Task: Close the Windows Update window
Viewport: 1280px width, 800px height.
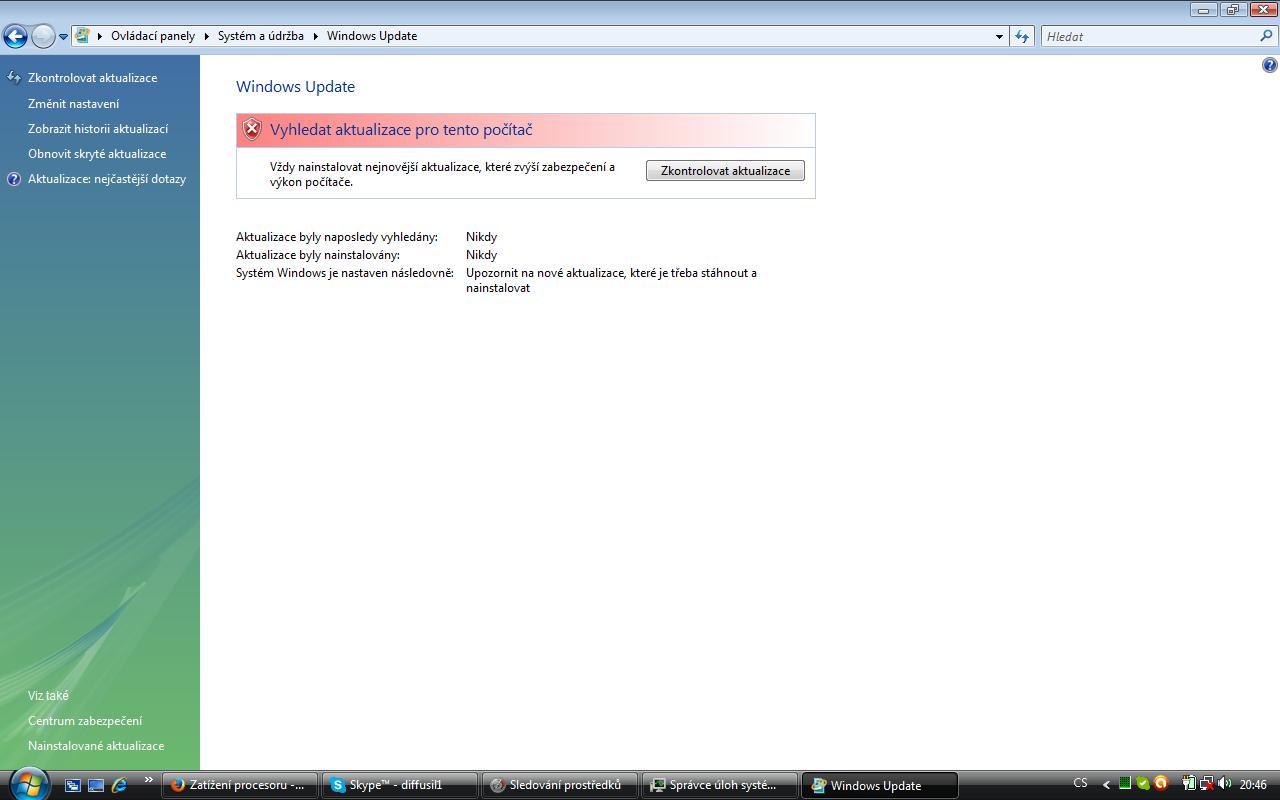Action: [1262, 9]
